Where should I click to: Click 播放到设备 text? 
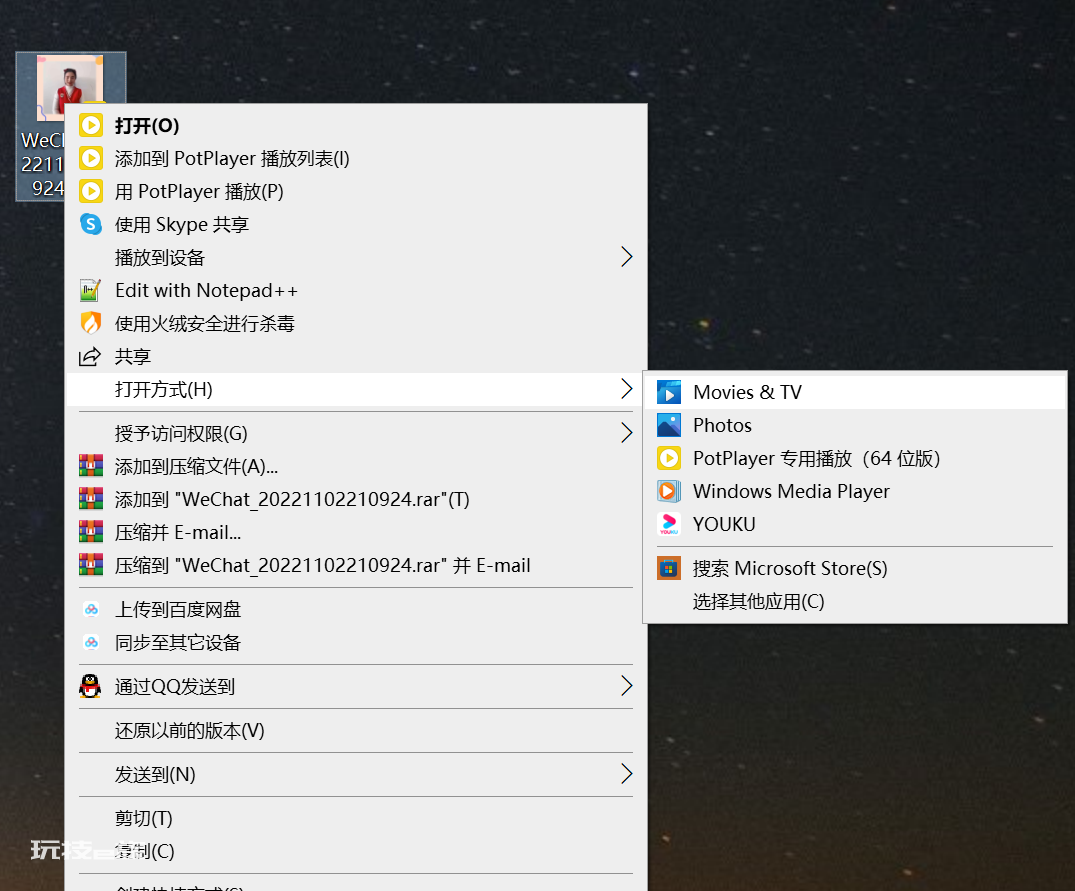click(160, 258)
